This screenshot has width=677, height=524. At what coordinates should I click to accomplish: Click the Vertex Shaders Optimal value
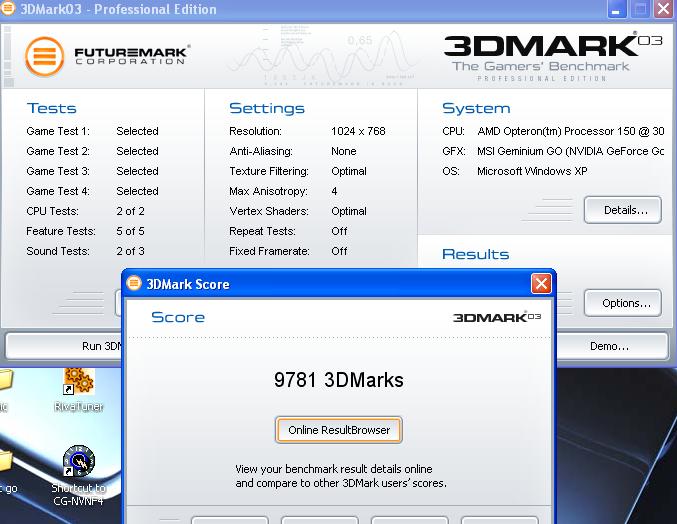click(349, 211)
